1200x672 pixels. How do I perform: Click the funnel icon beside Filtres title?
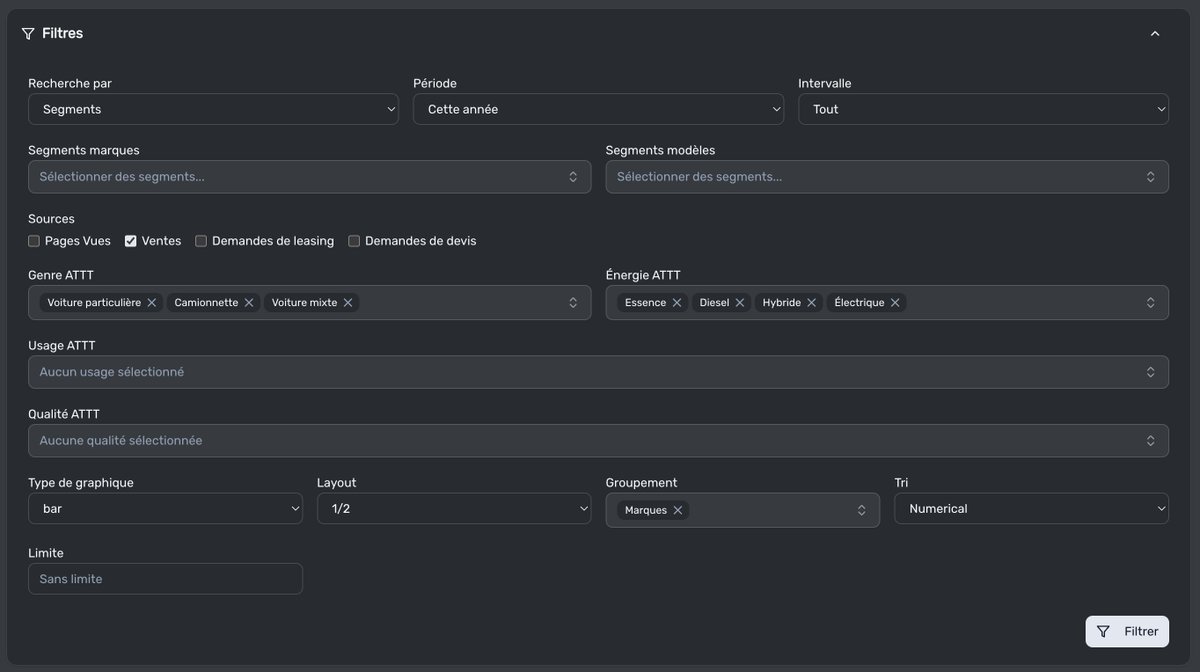click(28, 34)
